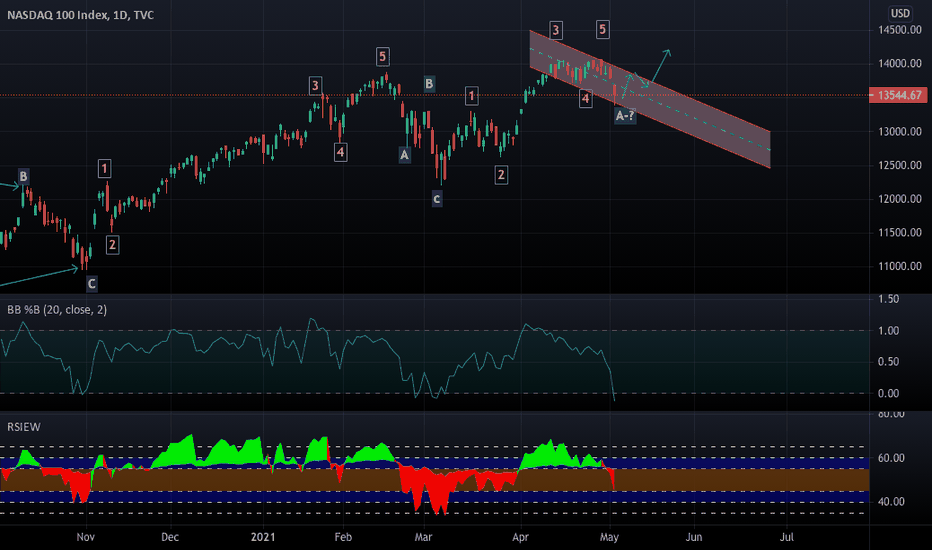Click the Mar label on time axis

[x=423, y=537]
